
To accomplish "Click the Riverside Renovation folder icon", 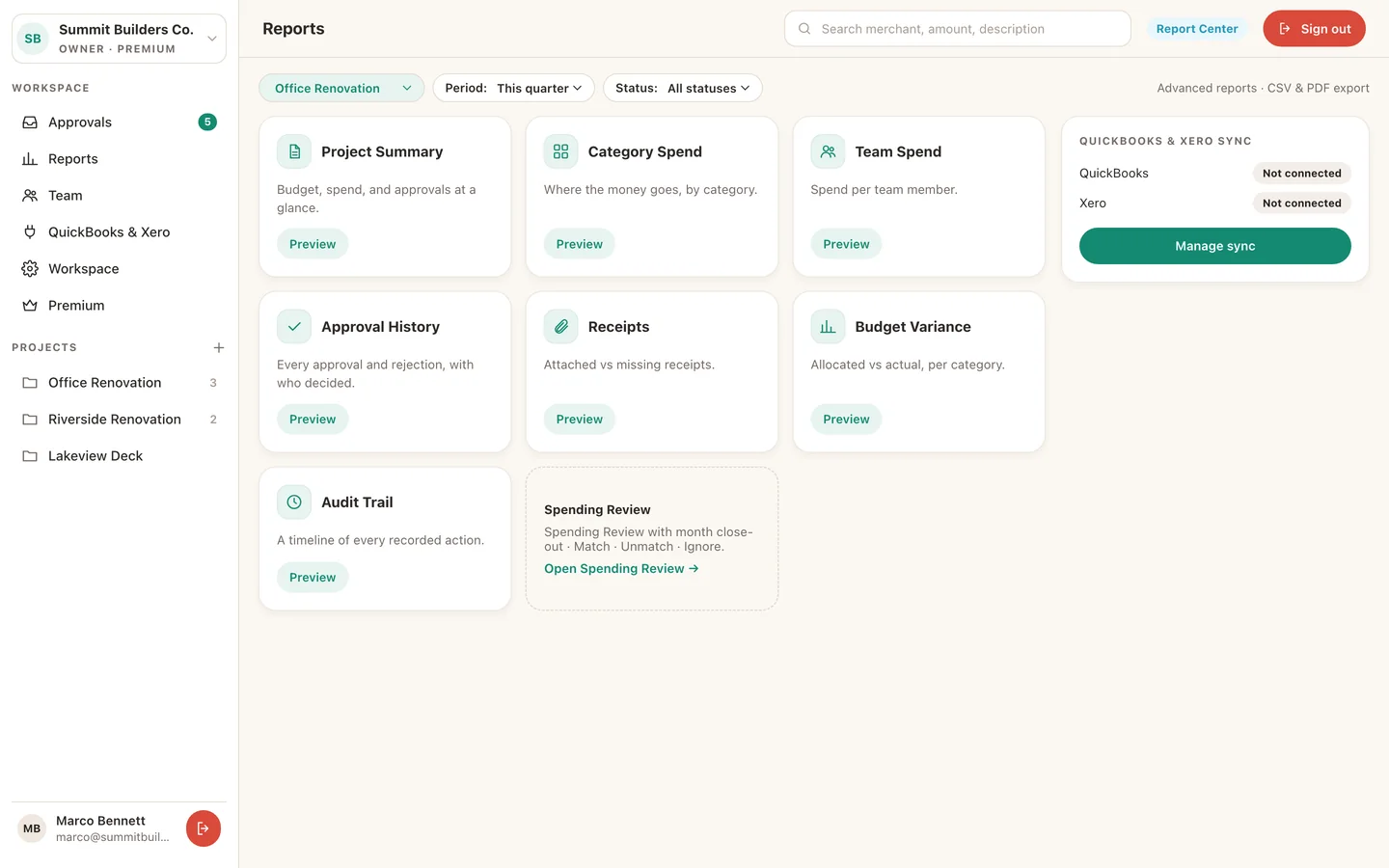I will click(x=30, y=420).
